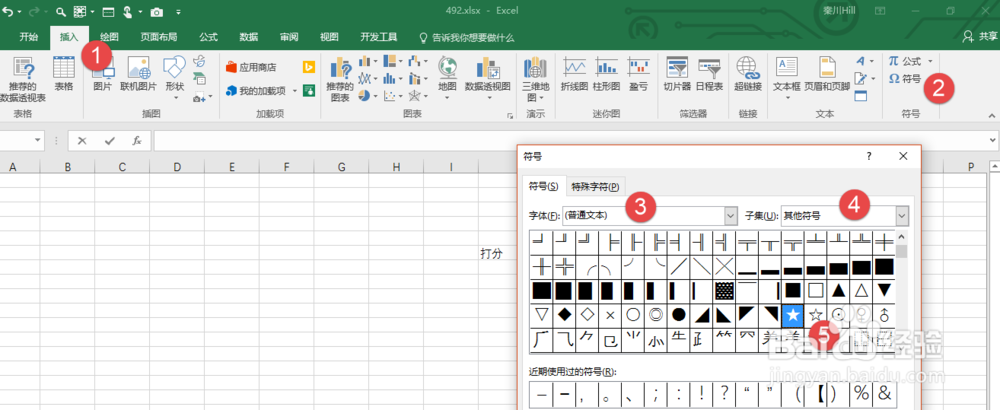
Task: Click the formula bar Enter checkmark
Action: pos(109,141)
